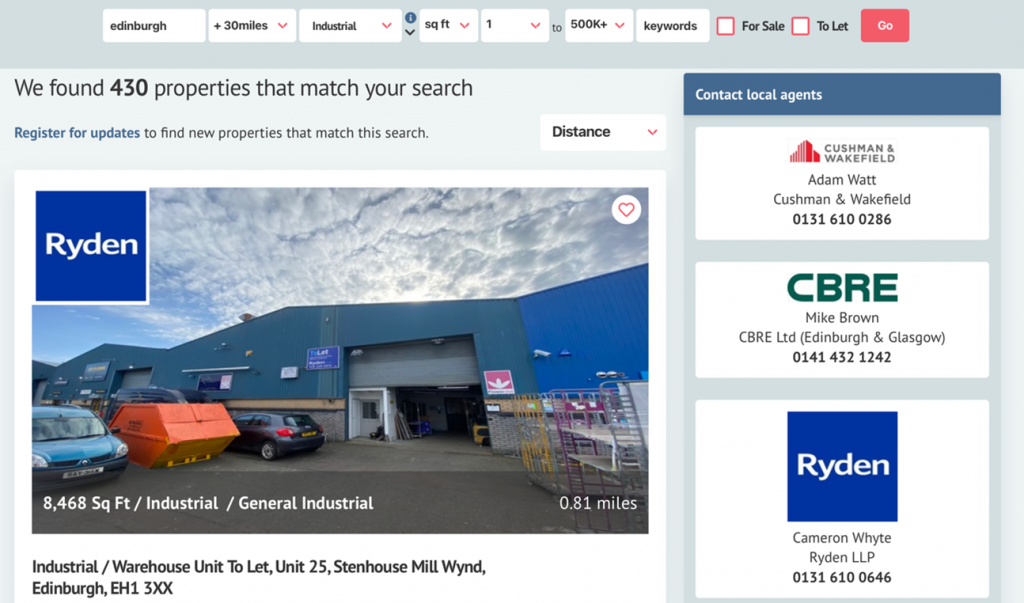Click the Contact local agents header
1024x603 pixels.
pos(842,95)
